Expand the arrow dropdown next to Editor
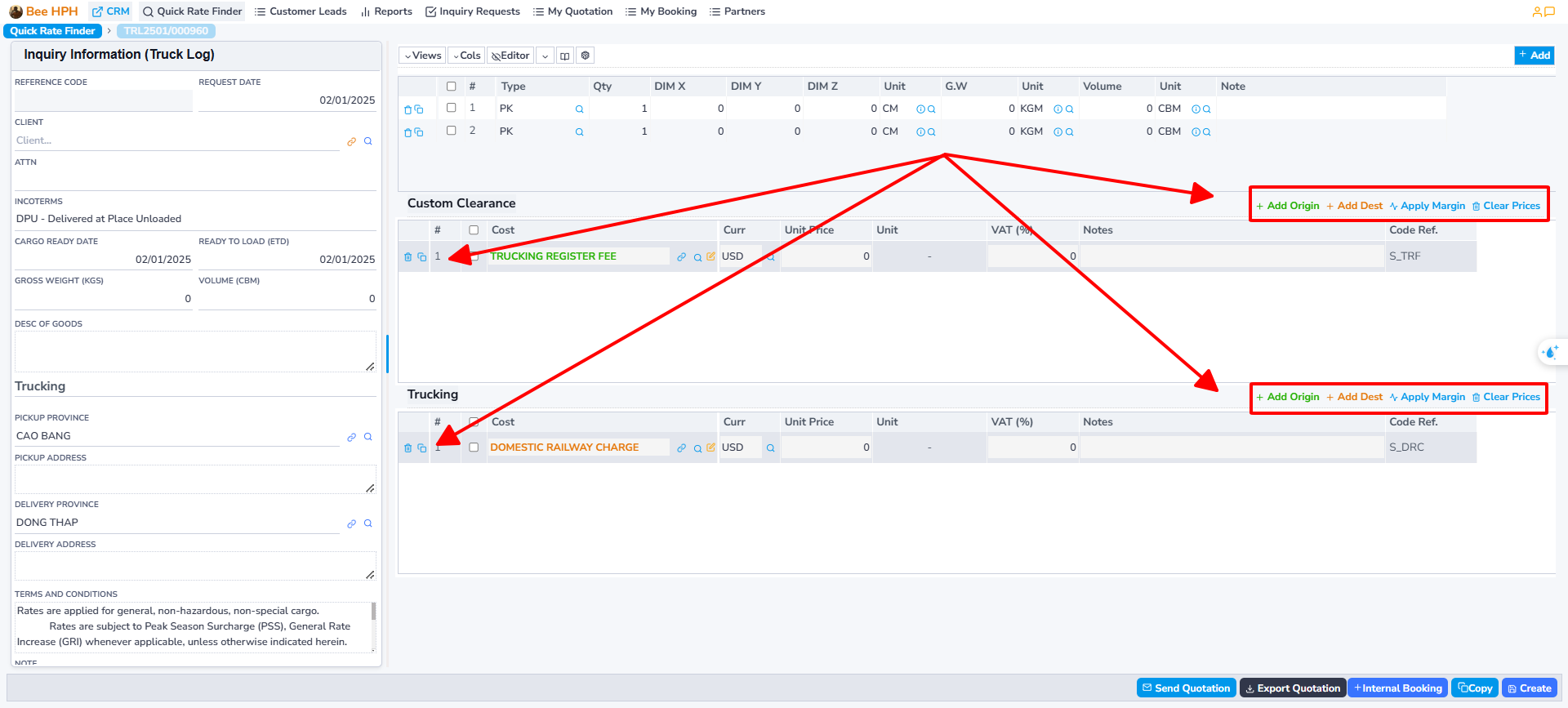This screenshot has height=708, width=1568. [x=545, y=56]
